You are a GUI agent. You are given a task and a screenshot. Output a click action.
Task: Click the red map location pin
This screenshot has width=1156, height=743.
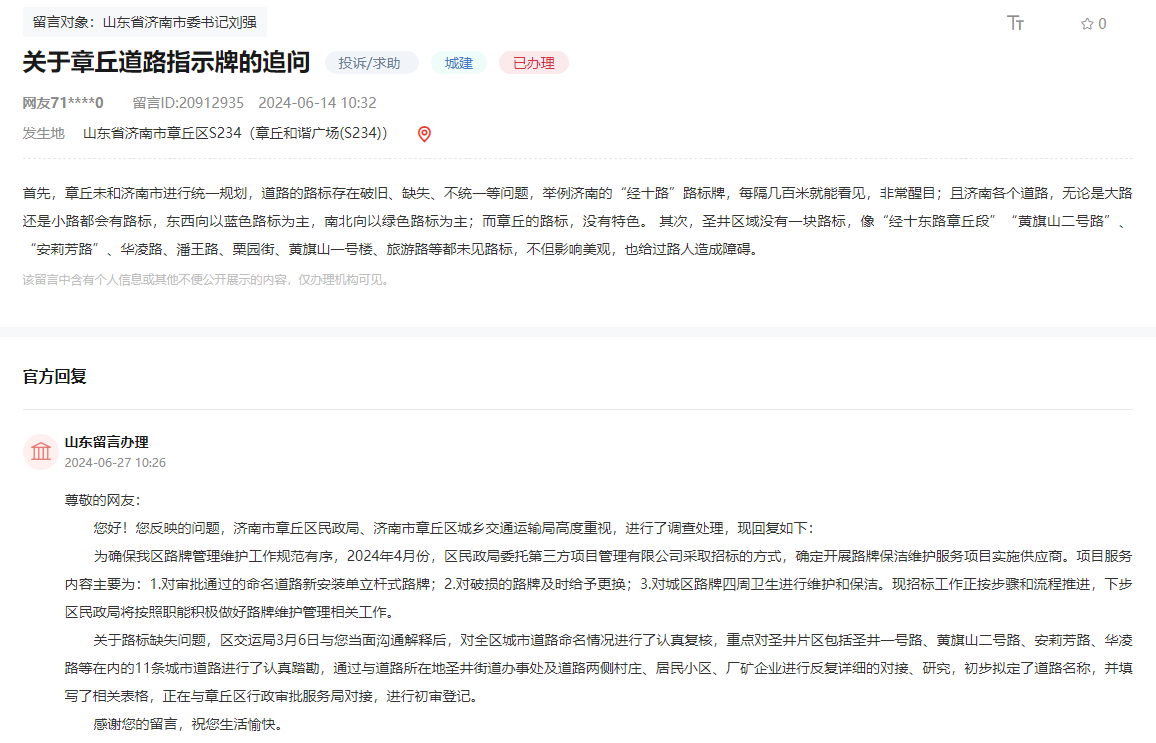pos(424,133)
